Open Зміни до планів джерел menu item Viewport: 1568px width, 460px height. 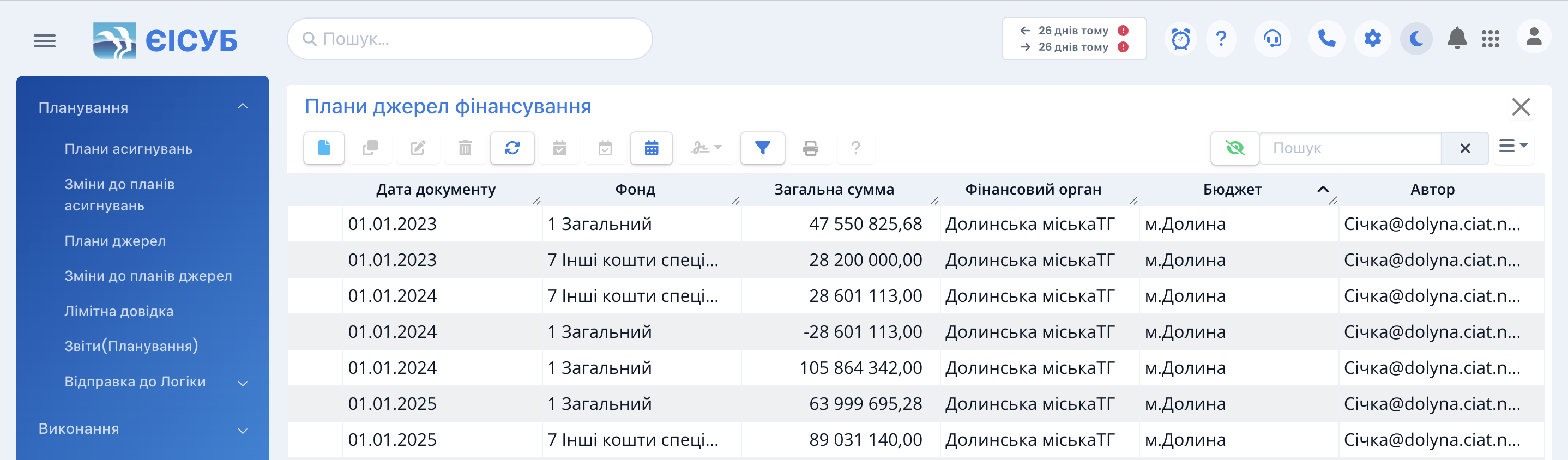click(148, 276)
